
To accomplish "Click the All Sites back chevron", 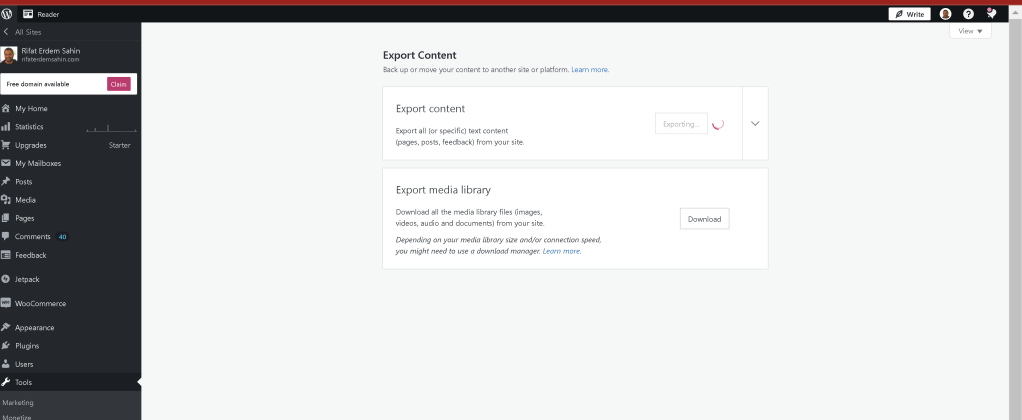I will click(6, 32).
